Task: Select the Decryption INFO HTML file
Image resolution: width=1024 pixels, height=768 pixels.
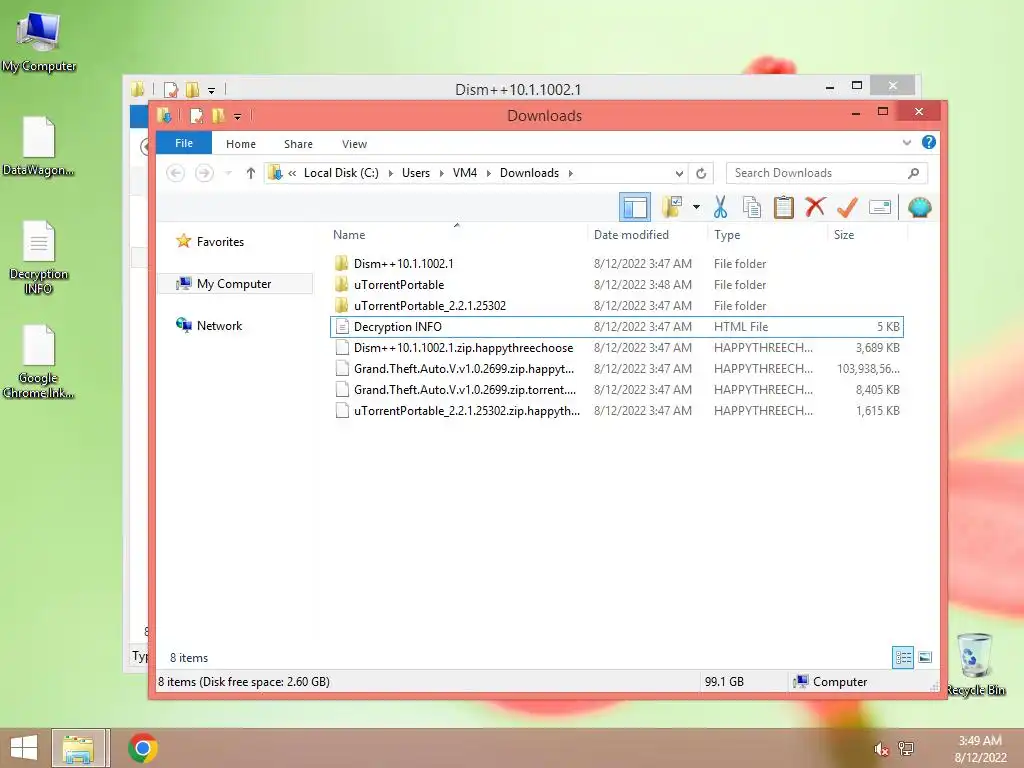Action: 617,327
